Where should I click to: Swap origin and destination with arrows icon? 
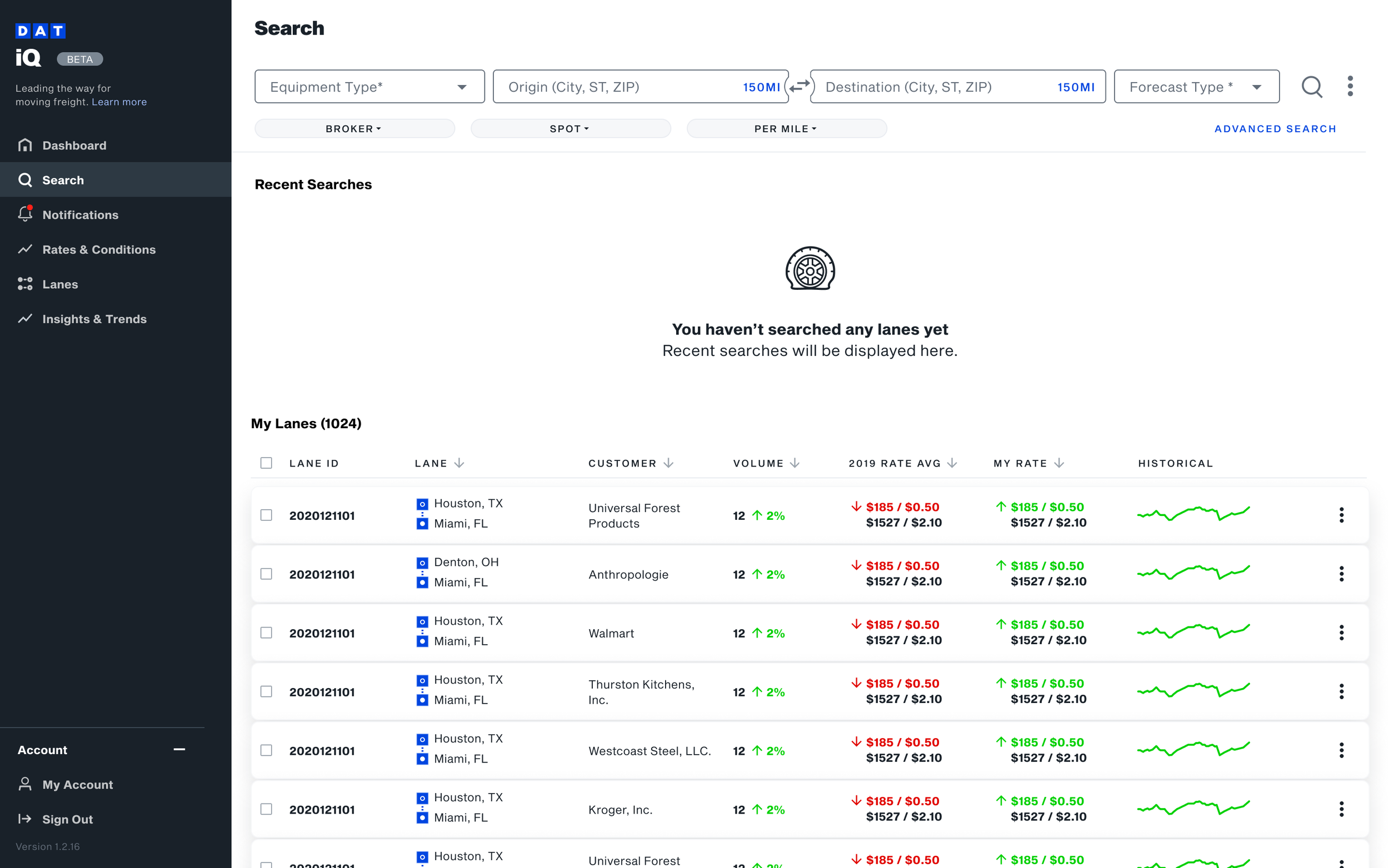tap(799, 87)
